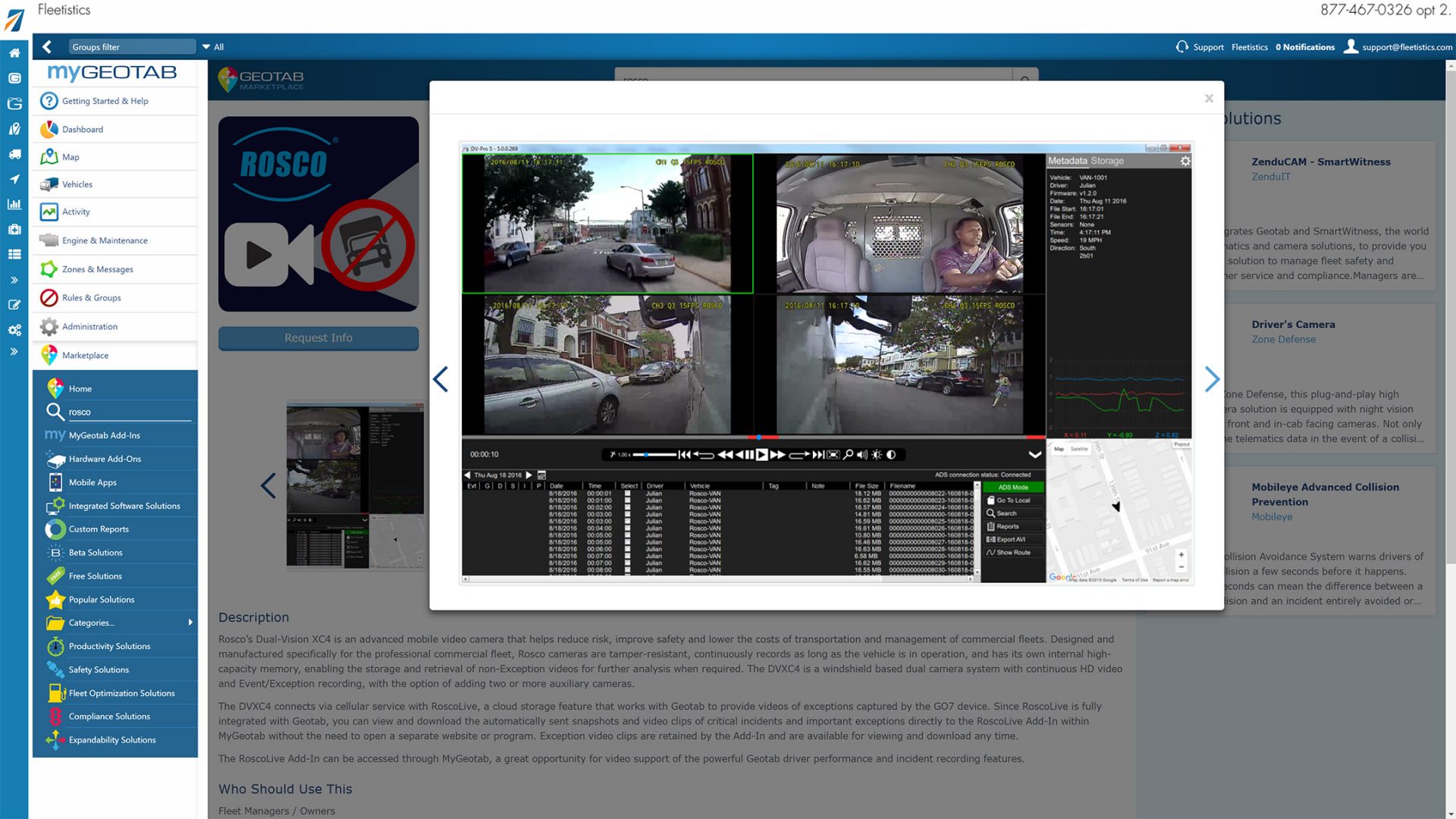Click the Show Route icon in the DV-Pro panel
The image size is (1456, 819).
point(992,553)
